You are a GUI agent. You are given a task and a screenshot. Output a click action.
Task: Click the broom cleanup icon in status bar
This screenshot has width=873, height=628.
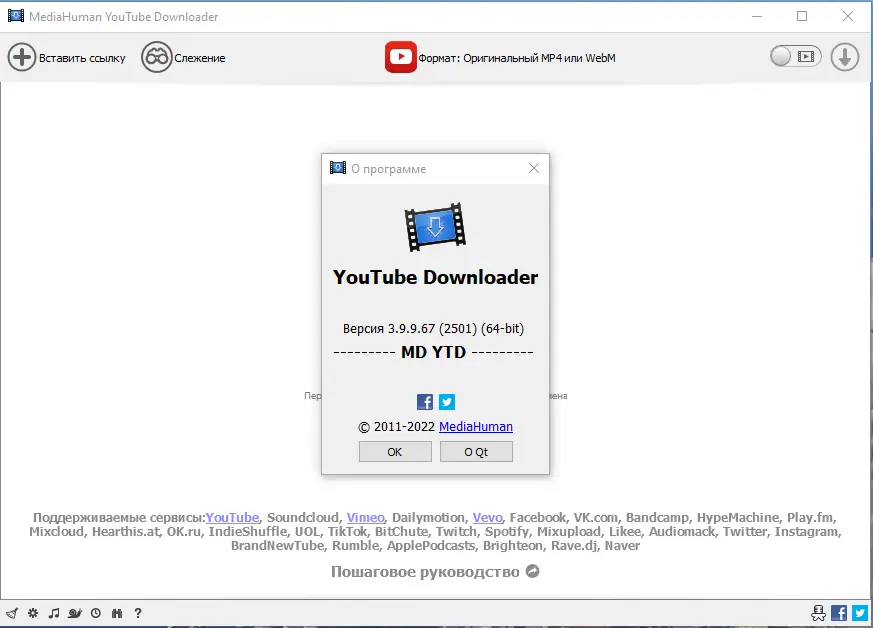(x=12, y=612)
